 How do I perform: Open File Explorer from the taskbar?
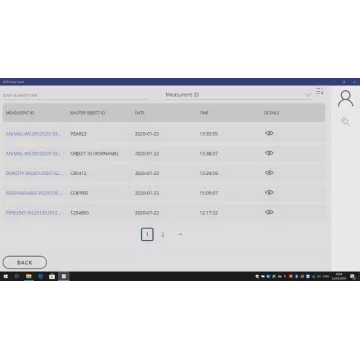click(29, 276)
